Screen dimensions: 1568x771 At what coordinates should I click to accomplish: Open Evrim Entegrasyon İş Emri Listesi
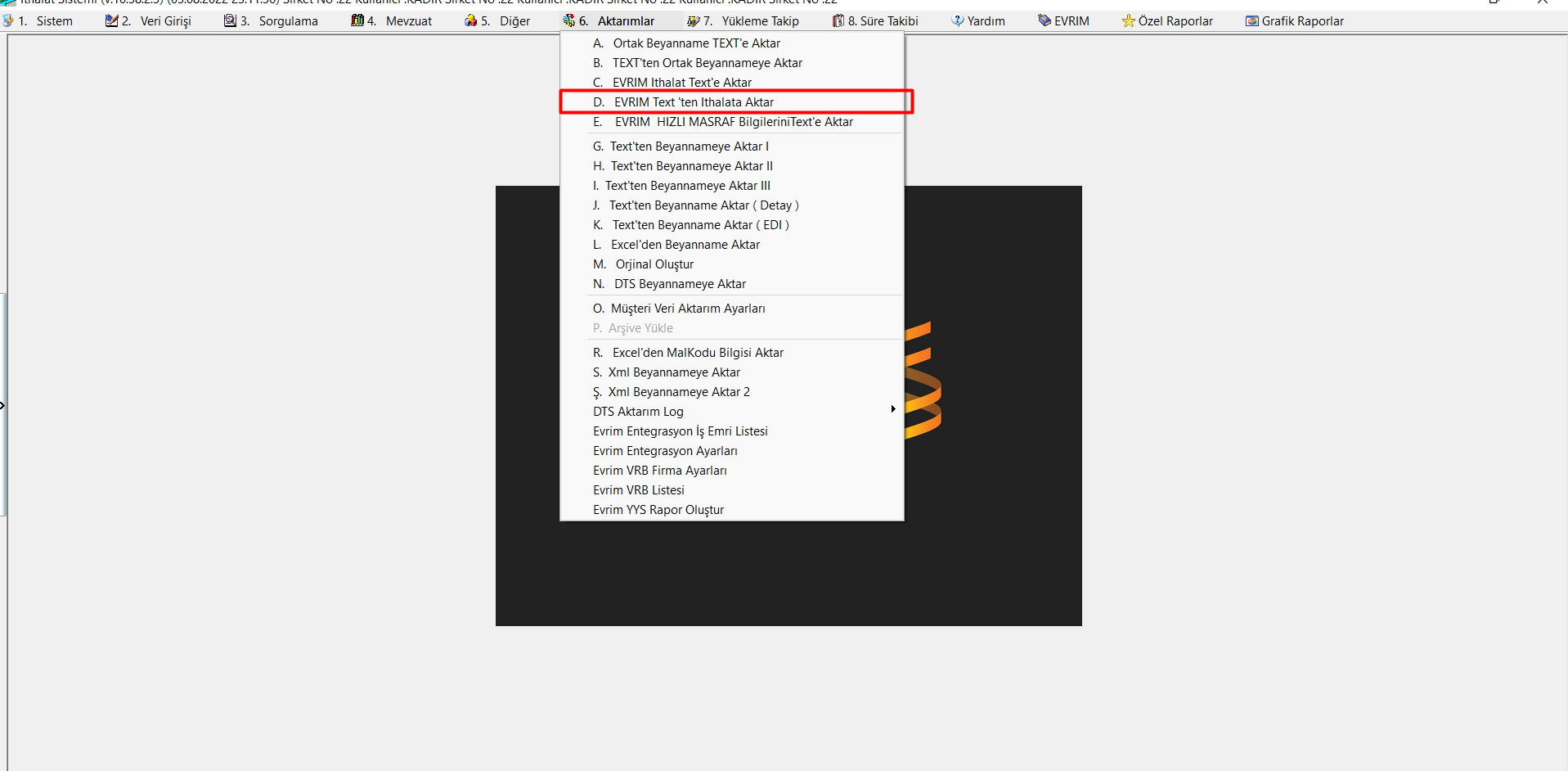(x=732, y=431)
